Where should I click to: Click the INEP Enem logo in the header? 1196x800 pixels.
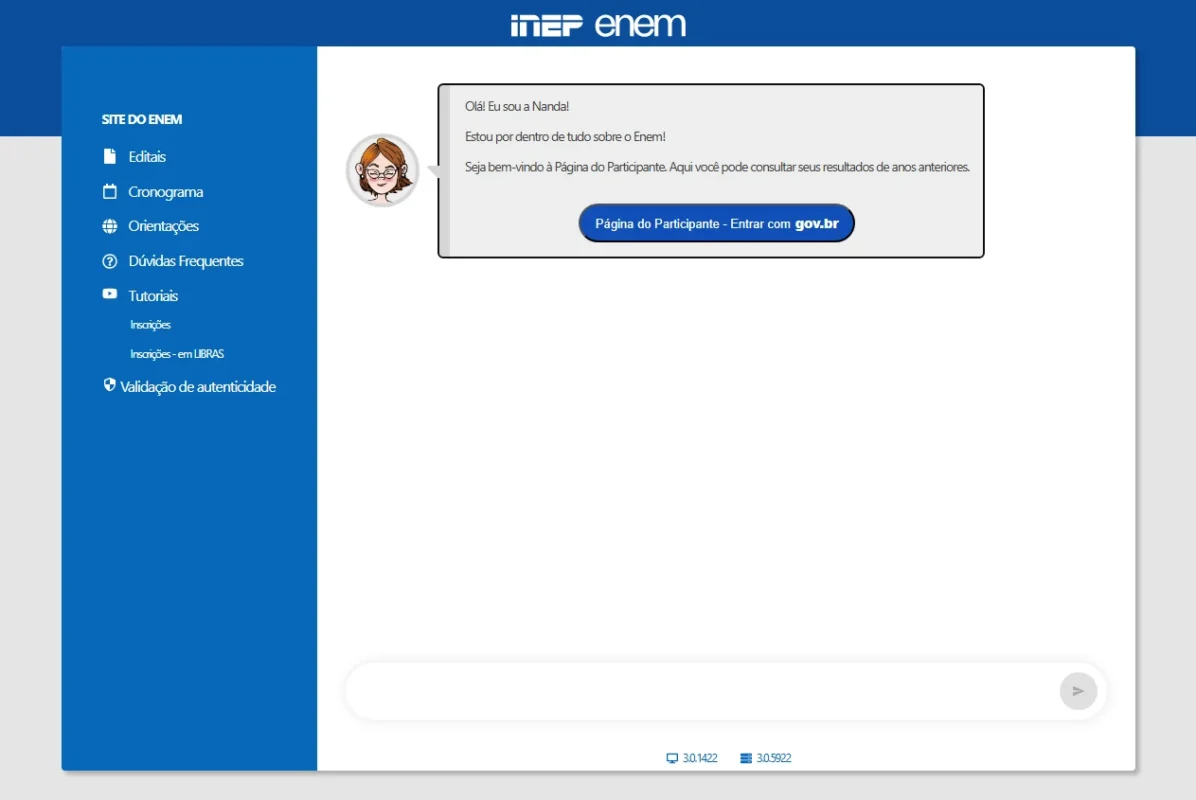pos(598,24)
